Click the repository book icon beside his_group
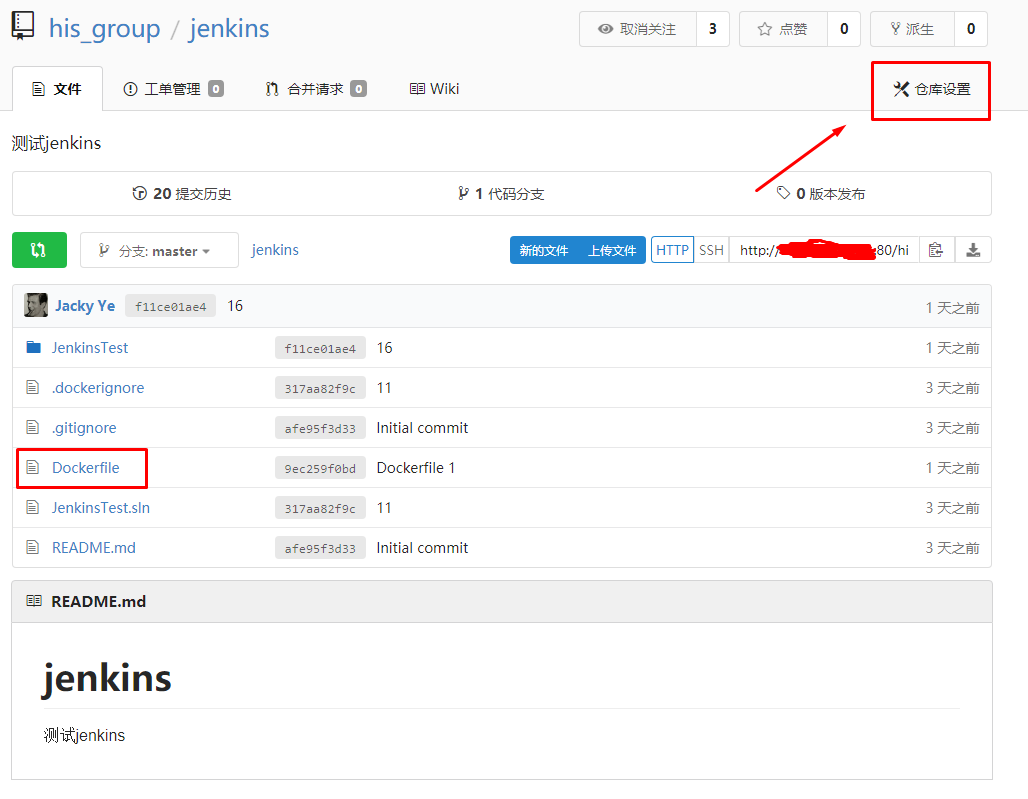Viewport: 1028px width, 799px height. (23, 26)
